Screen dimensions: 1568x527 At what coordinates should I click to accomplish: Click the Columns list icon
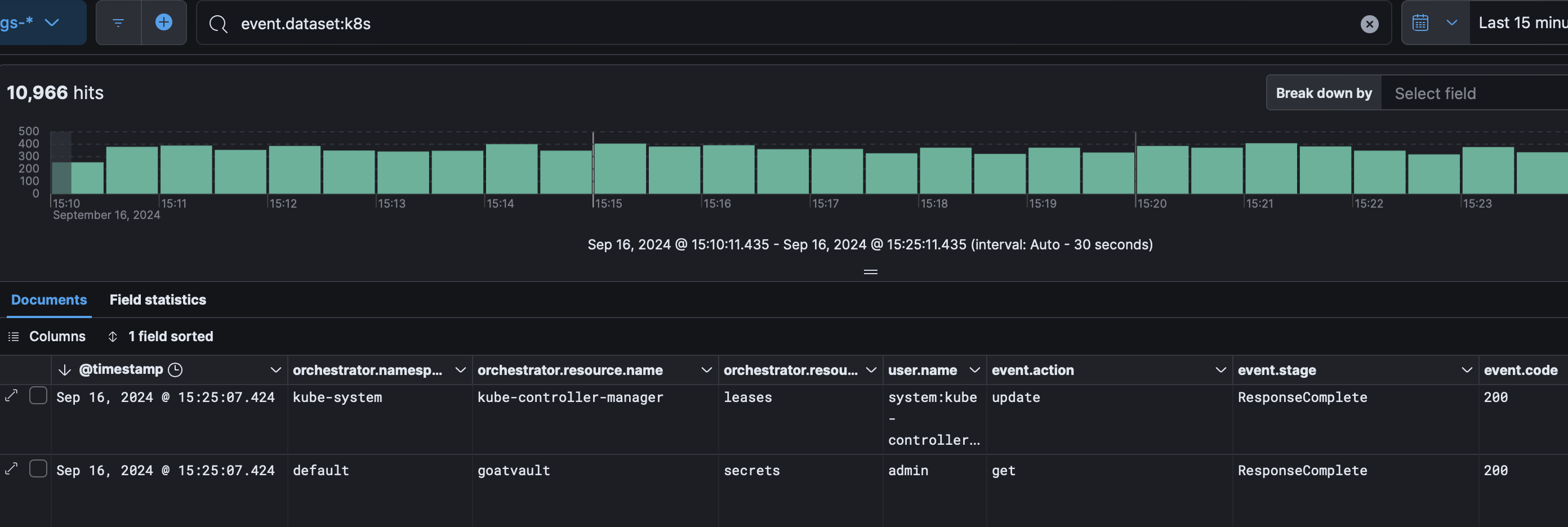coord(14,337)
